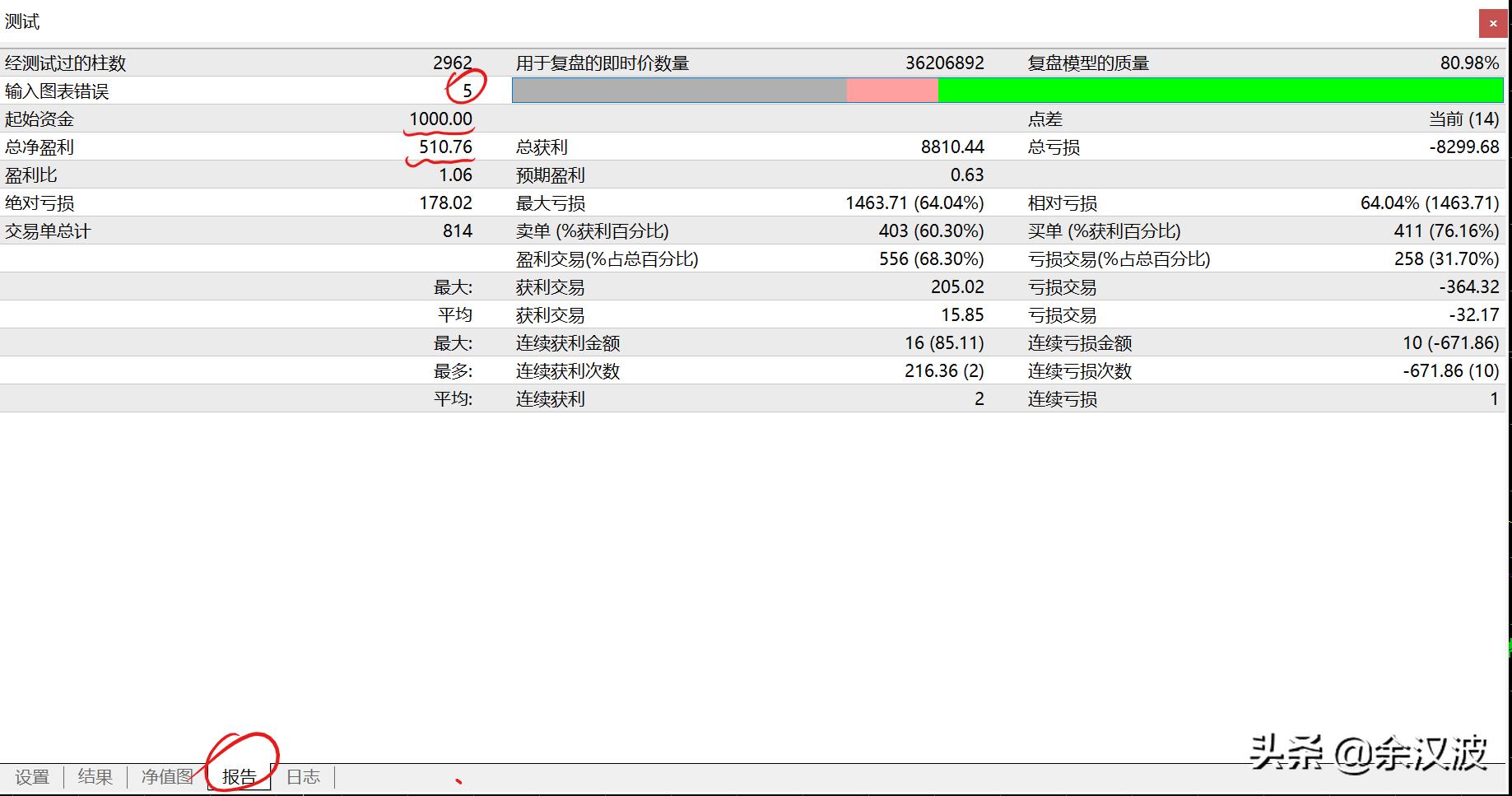
Task: Open the 日志 log tab
Action: (304, 775)
